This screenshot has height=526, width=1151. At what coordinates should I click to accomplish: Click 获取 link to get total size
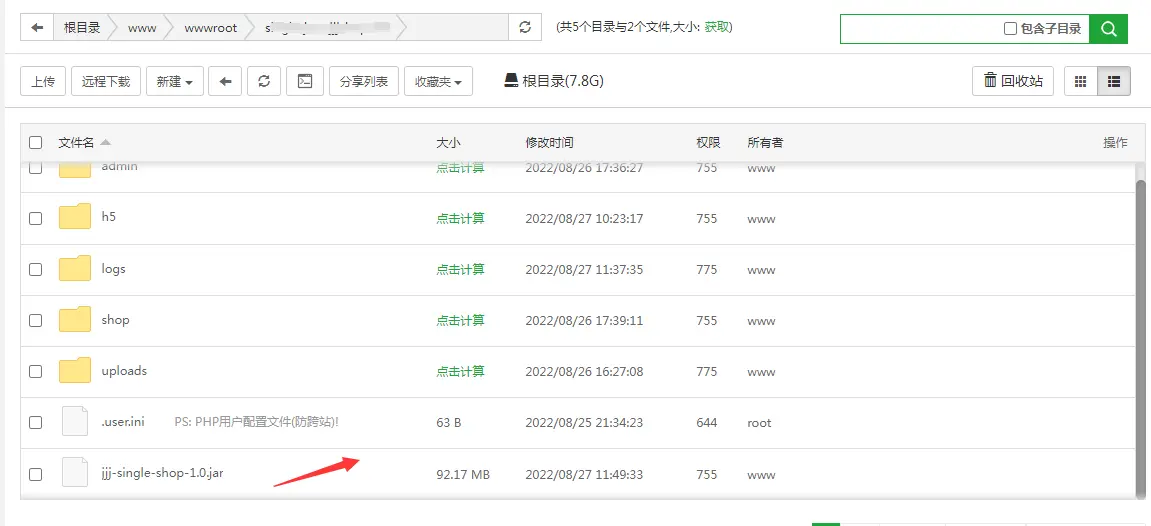click(717, 27)
